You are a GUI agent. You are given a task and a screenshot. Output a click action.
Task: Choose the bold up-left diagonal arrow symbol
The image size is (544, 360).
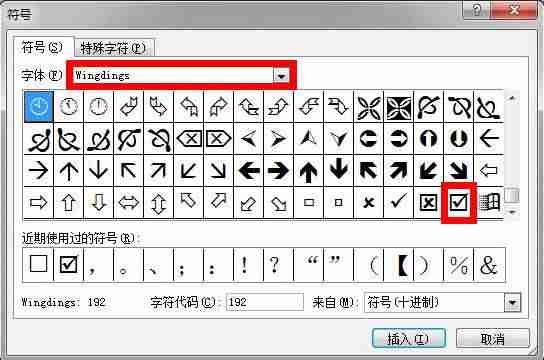click(x=368, y=170)
